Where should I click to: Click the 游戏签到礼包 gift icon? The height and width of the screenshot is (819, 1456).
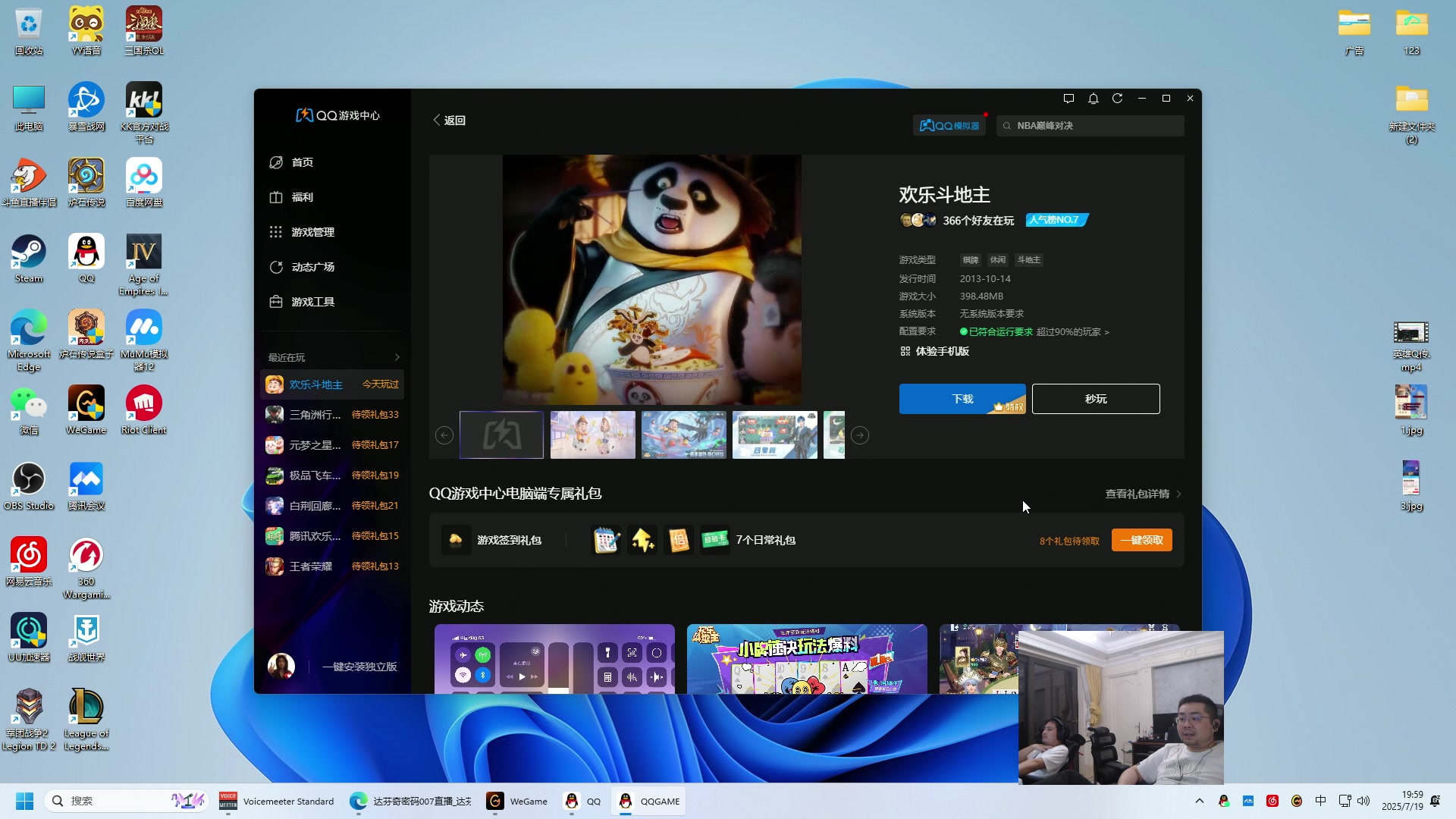click(x=457, y=540)
